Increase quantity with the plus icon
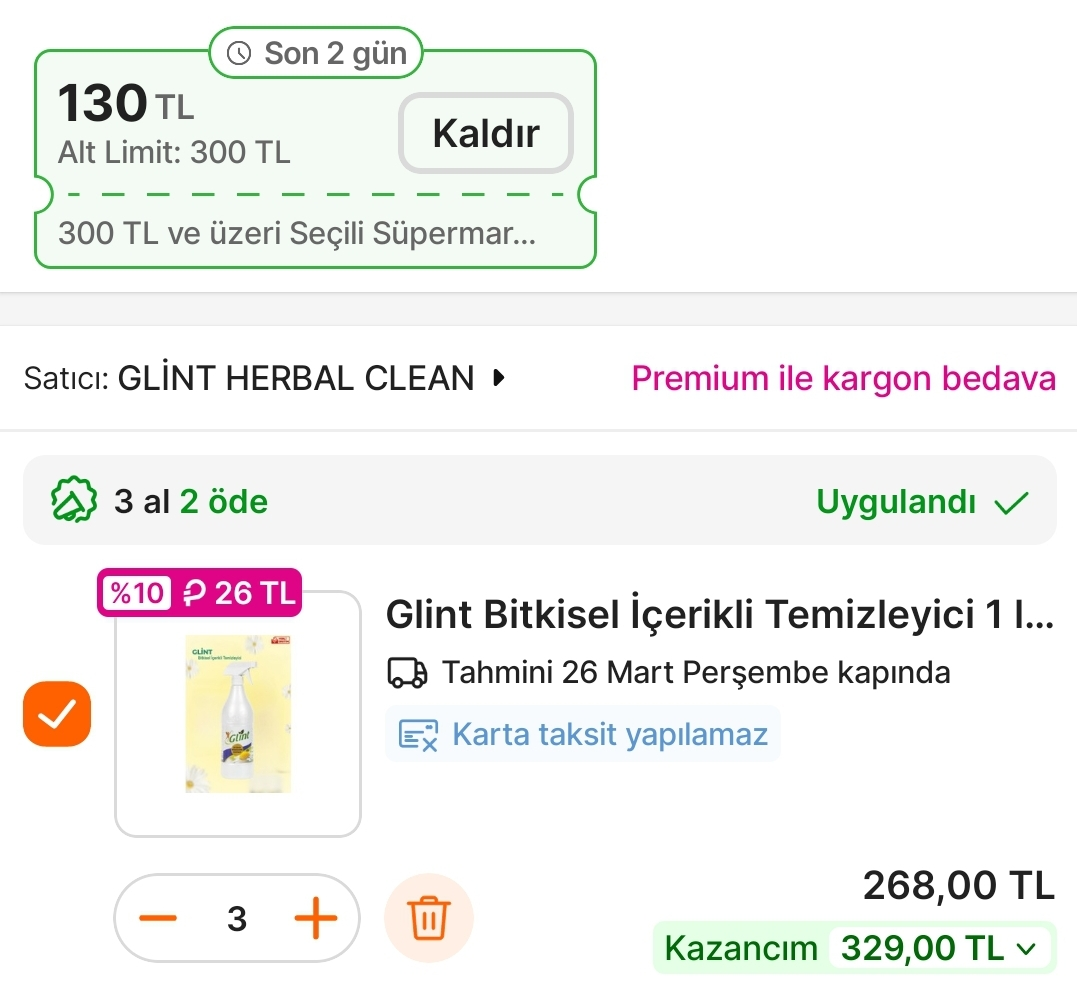 tap(315, 918)
